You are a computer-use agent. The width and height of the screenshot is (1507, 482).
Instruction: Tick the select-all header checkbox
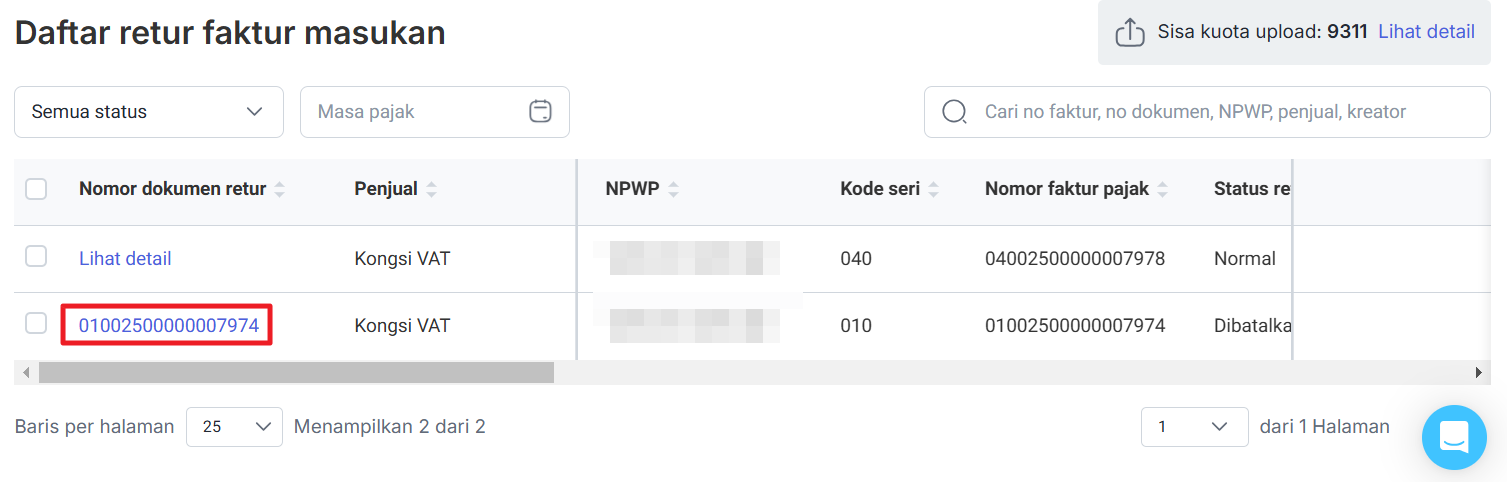pos(36,189)
